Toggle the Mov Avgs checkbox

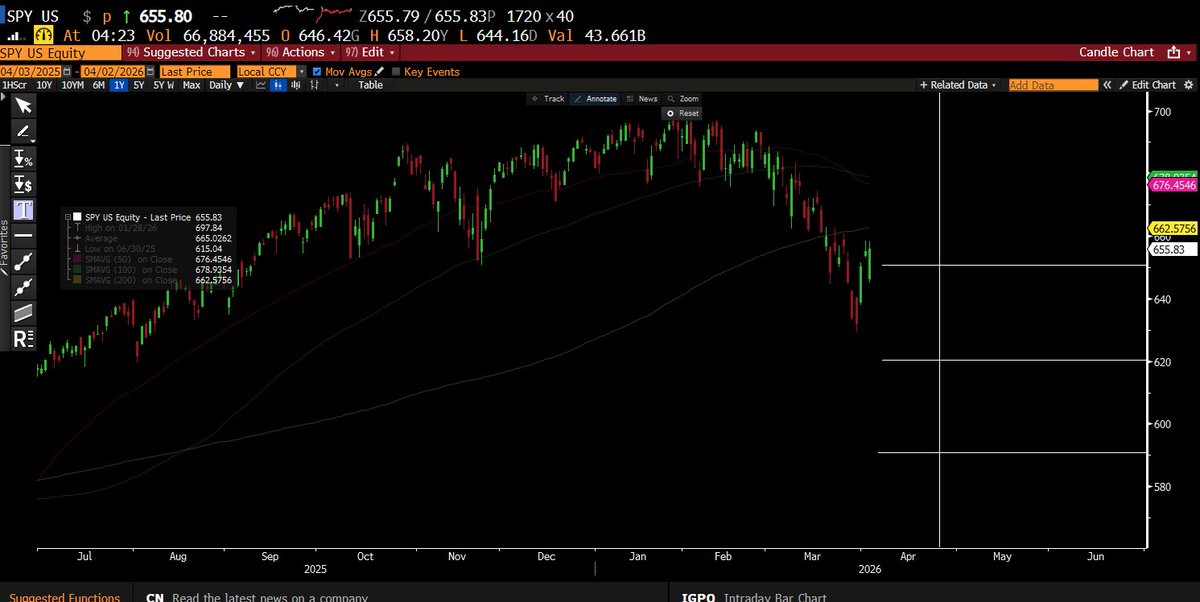click(x=317, y=72)
